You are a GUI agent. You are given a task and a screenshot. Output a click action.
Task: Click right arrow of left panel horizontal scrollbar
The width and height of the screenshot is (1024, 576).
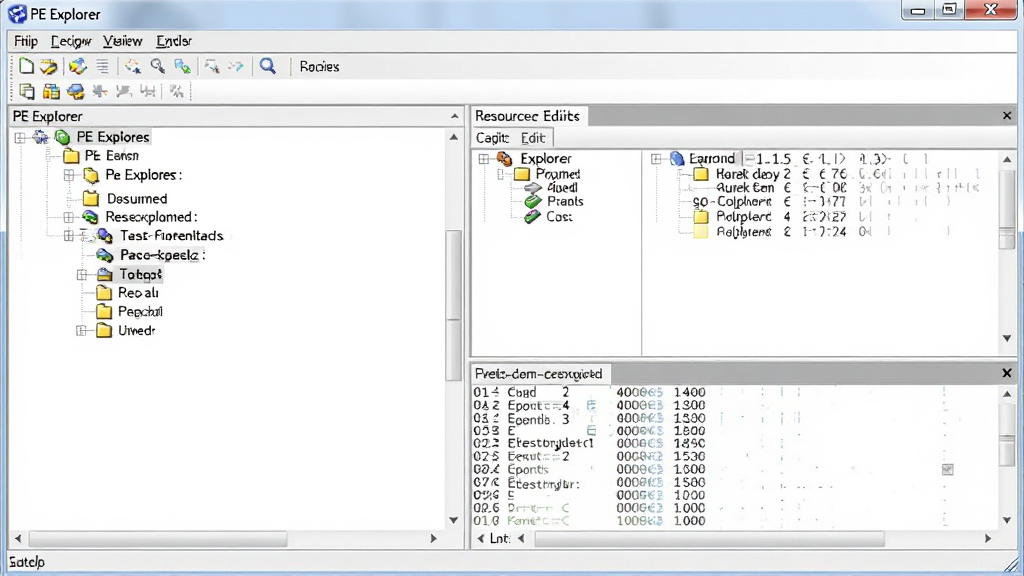[434, 539]
